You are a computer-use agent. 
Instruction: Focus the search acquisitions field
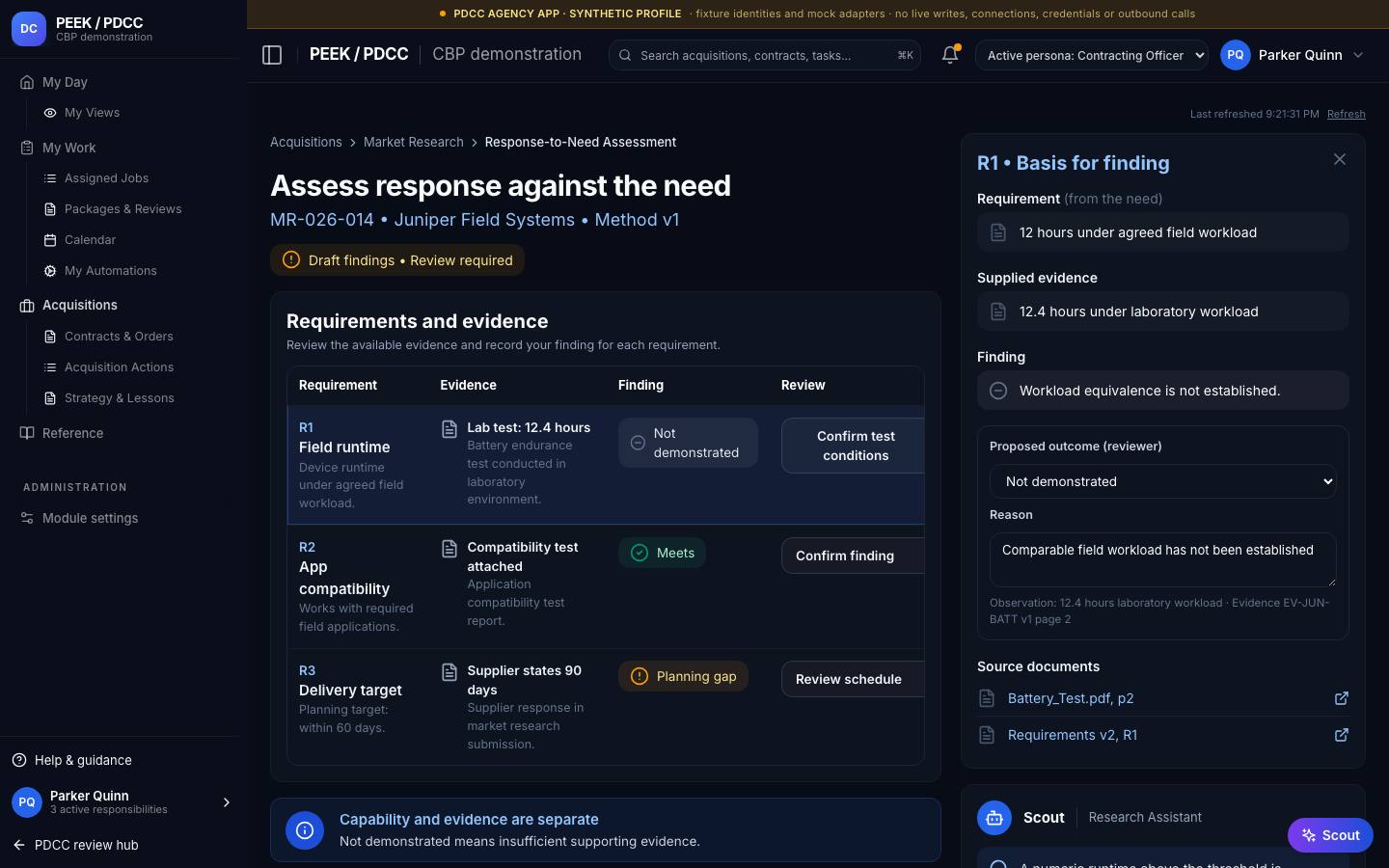point(765,55)
